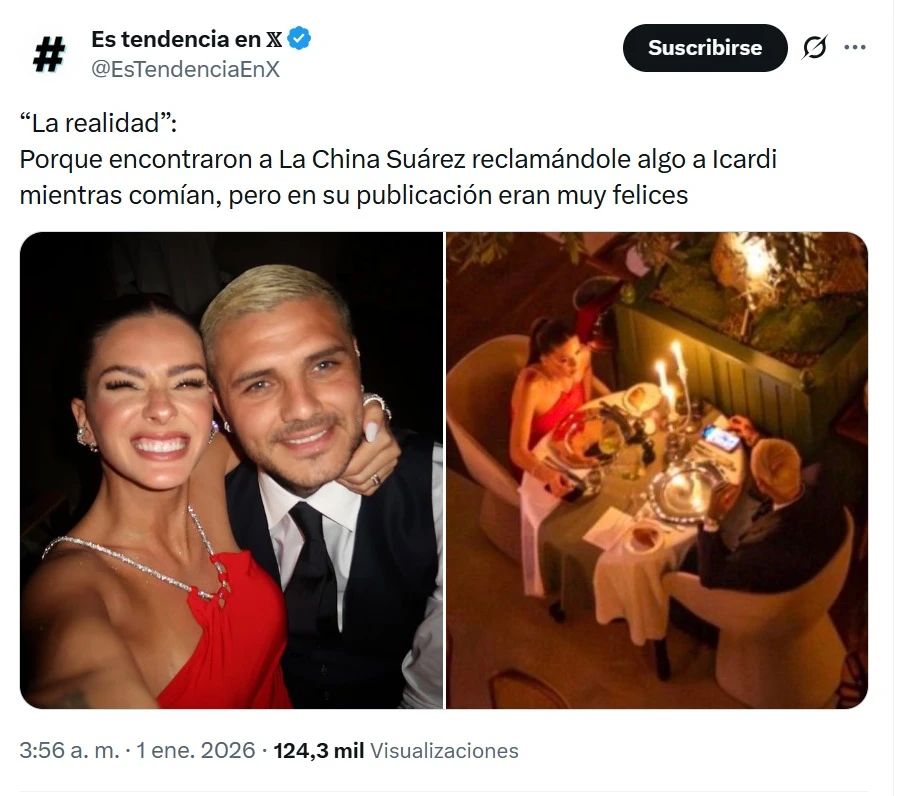This screenshot has height=796, width=913.
Task: Open the right candlelit dinner photo
Action: tap(657, 470)
